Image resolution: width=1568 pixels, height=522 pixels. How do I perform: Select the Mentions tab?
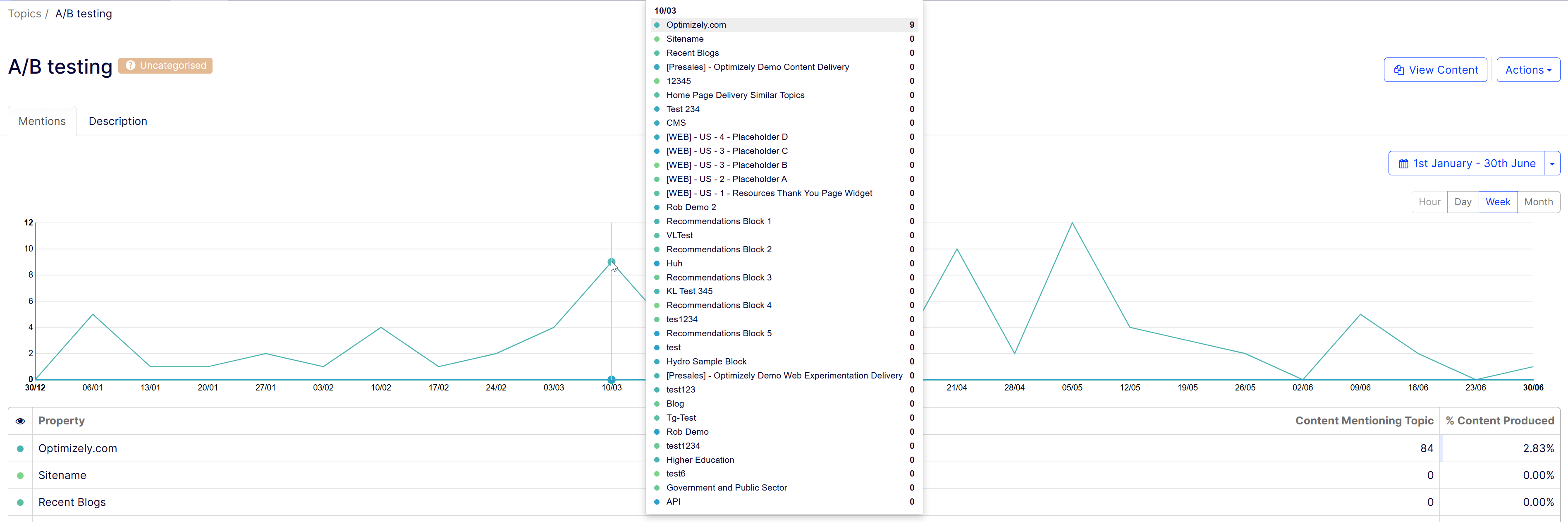(x=42, y=121)
